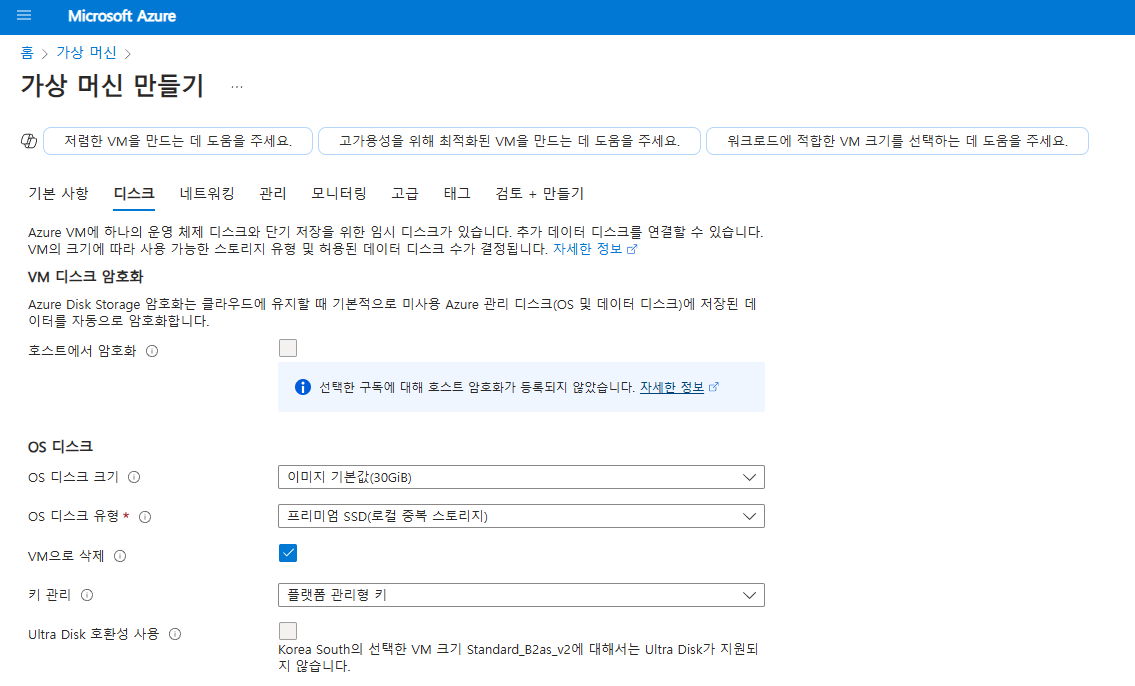Show info tooltip for VM으로 삭제
Image resolution: width=1135 pixels, height=686 pixels.
pyautogui.click(x=120, y=556)
